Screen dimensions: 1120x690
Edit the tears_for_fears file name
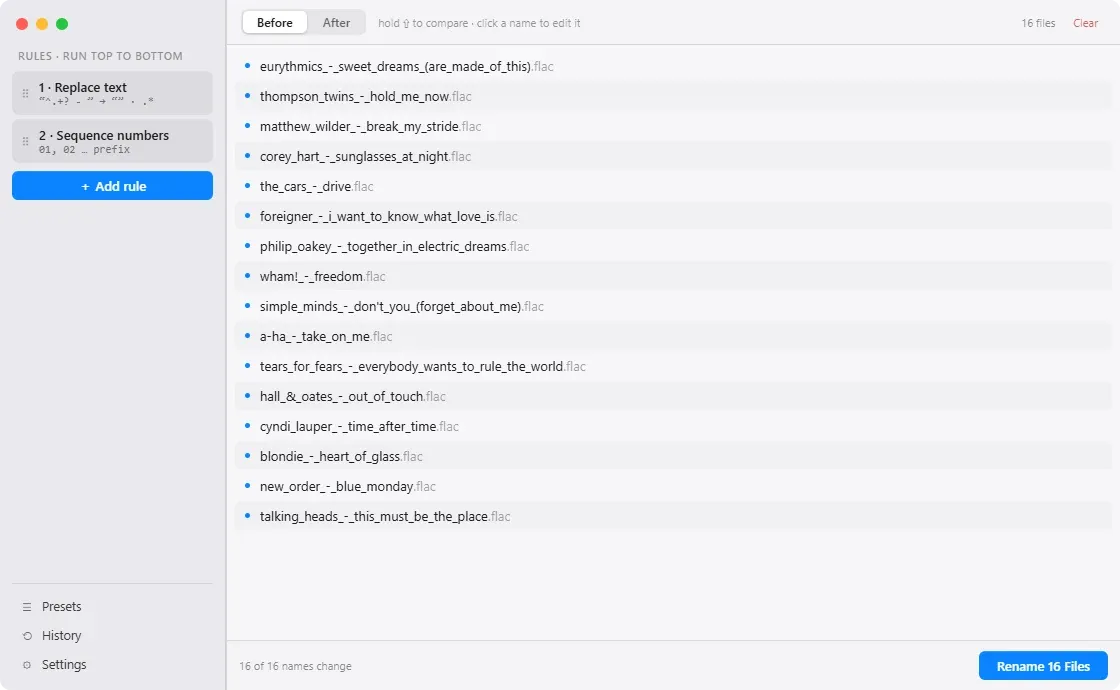[422, 366]
